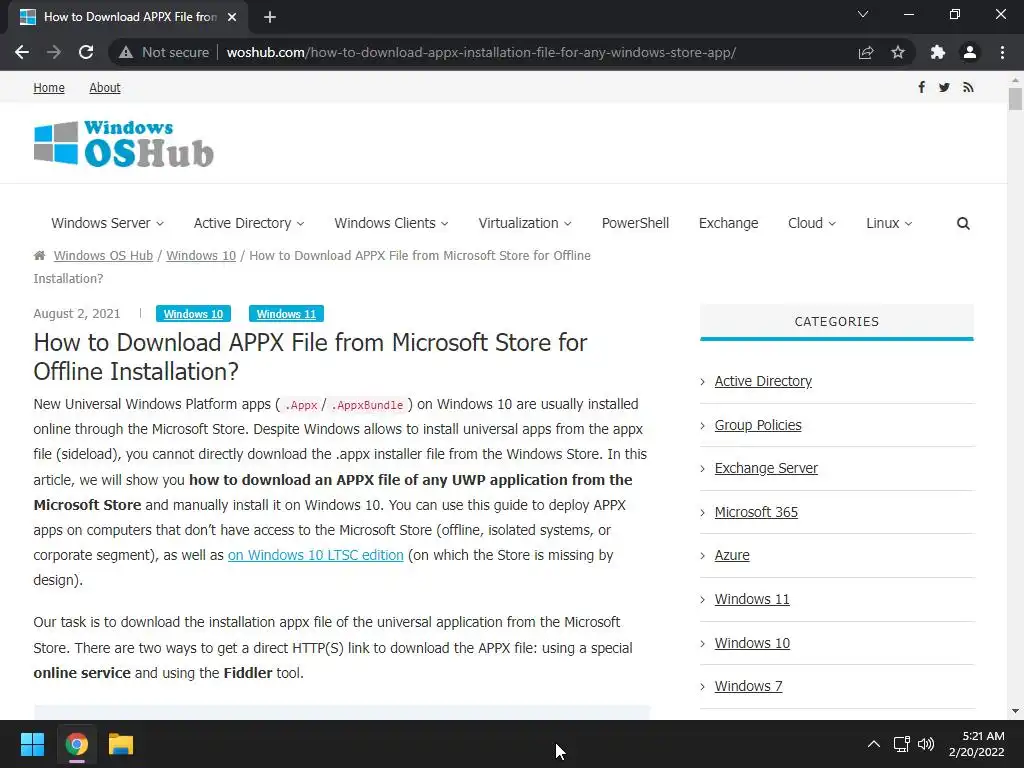The width and height of the screenshot is (1024, 768).
Task: Click the CATEGORIES sidebar heading
Action: coord(837,321)
